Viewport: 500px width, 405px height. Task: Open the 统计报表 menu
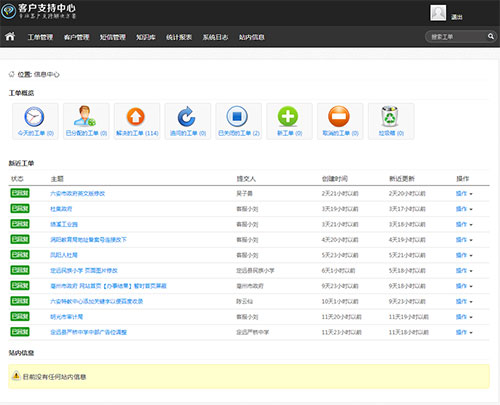(x=179, y=37)
